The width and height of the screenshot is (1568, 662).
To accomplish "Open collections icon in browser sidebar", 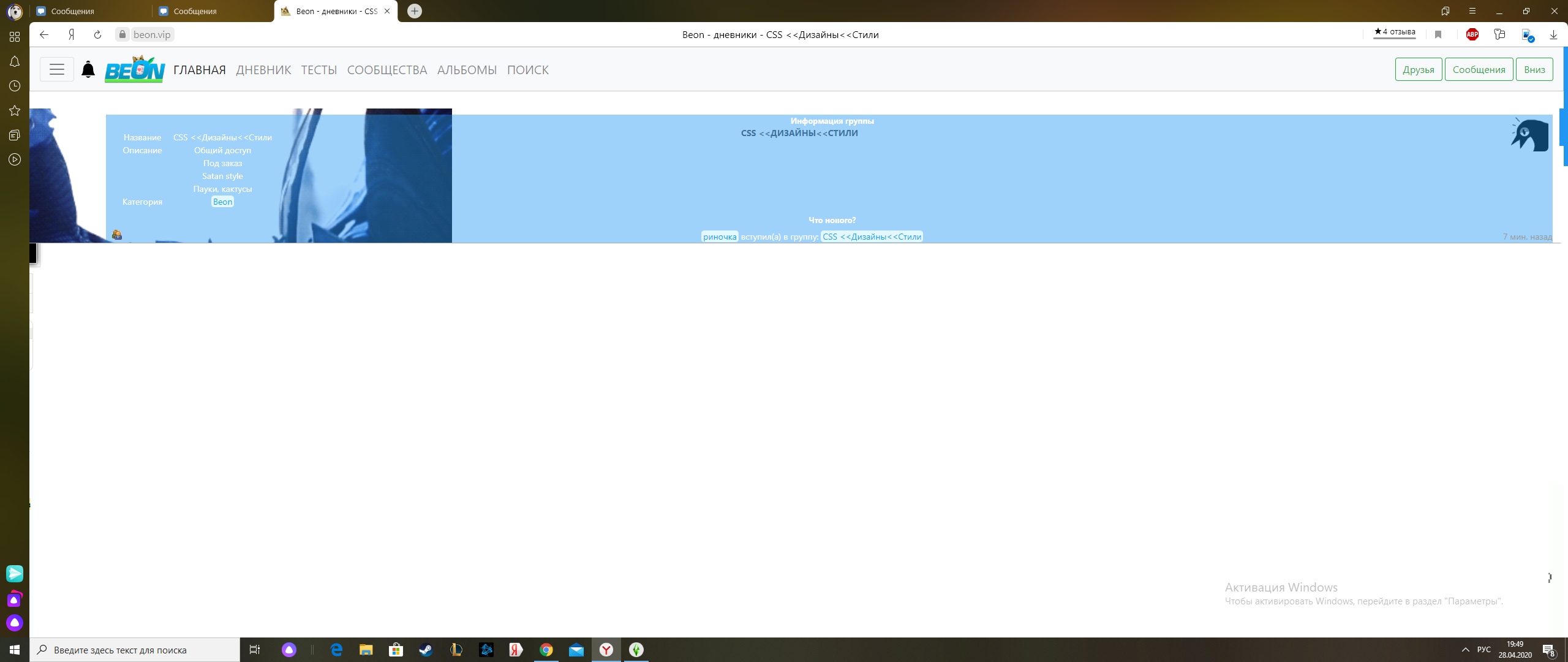I will click(15, 135).
